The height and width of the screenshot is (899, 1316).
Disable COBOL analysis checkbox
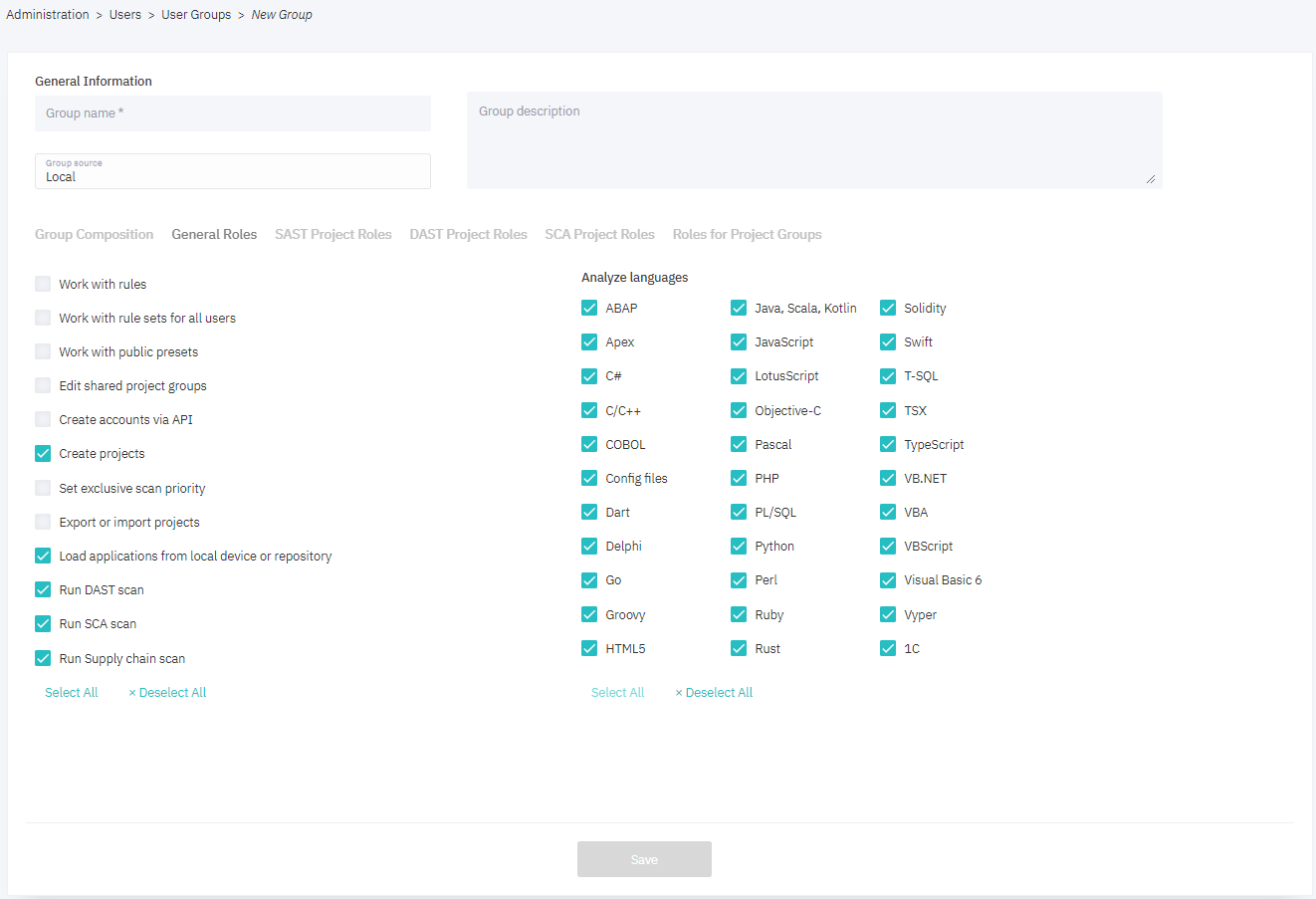(589, 444)
